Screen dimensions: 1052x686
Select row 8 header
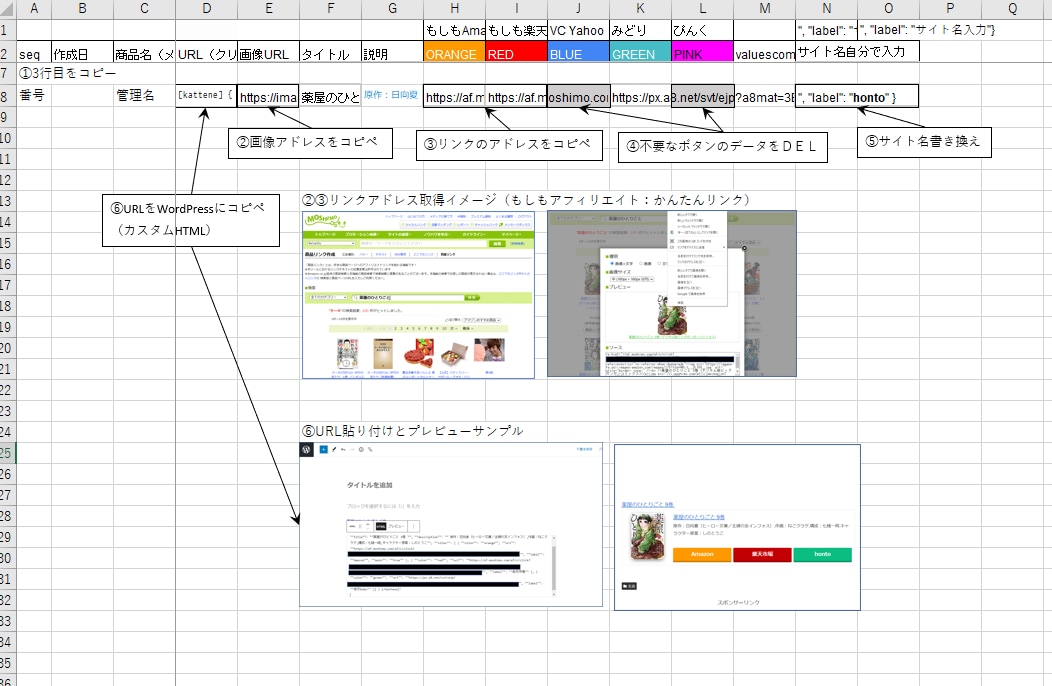click(x=7, y=96)
